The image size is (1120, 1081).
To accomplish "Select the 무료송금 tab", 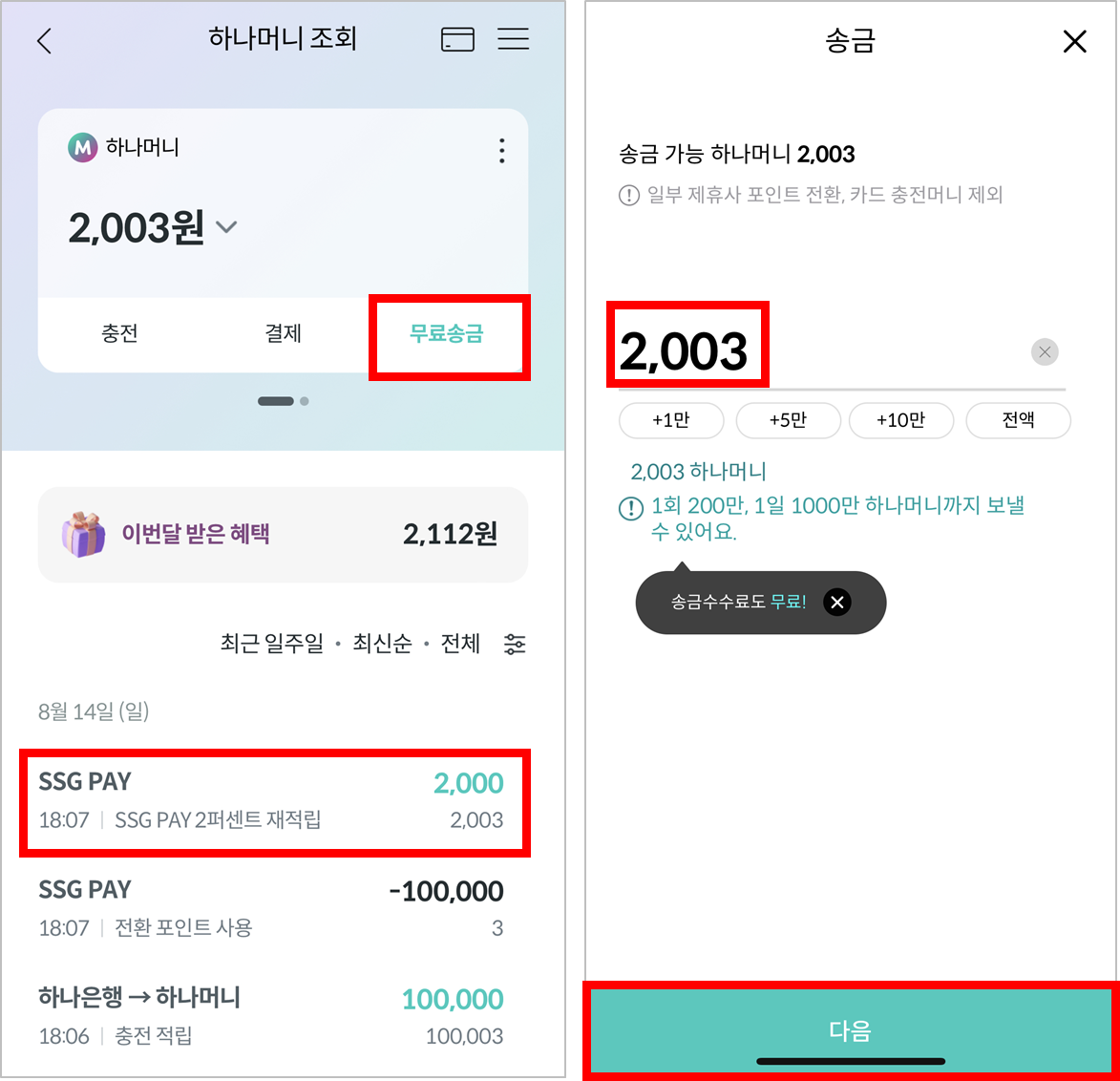I will 447,333.
